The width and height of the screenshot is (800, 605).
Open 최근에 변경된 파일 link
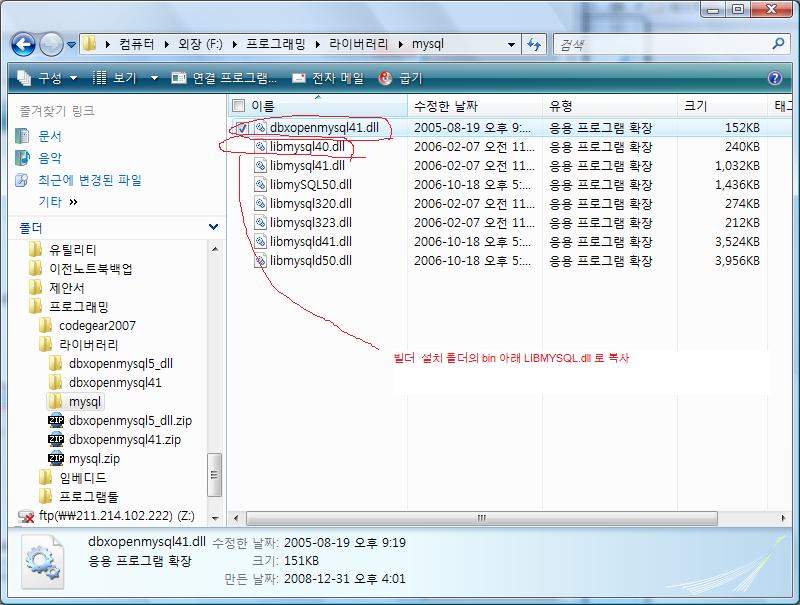(x=89, y=180)
